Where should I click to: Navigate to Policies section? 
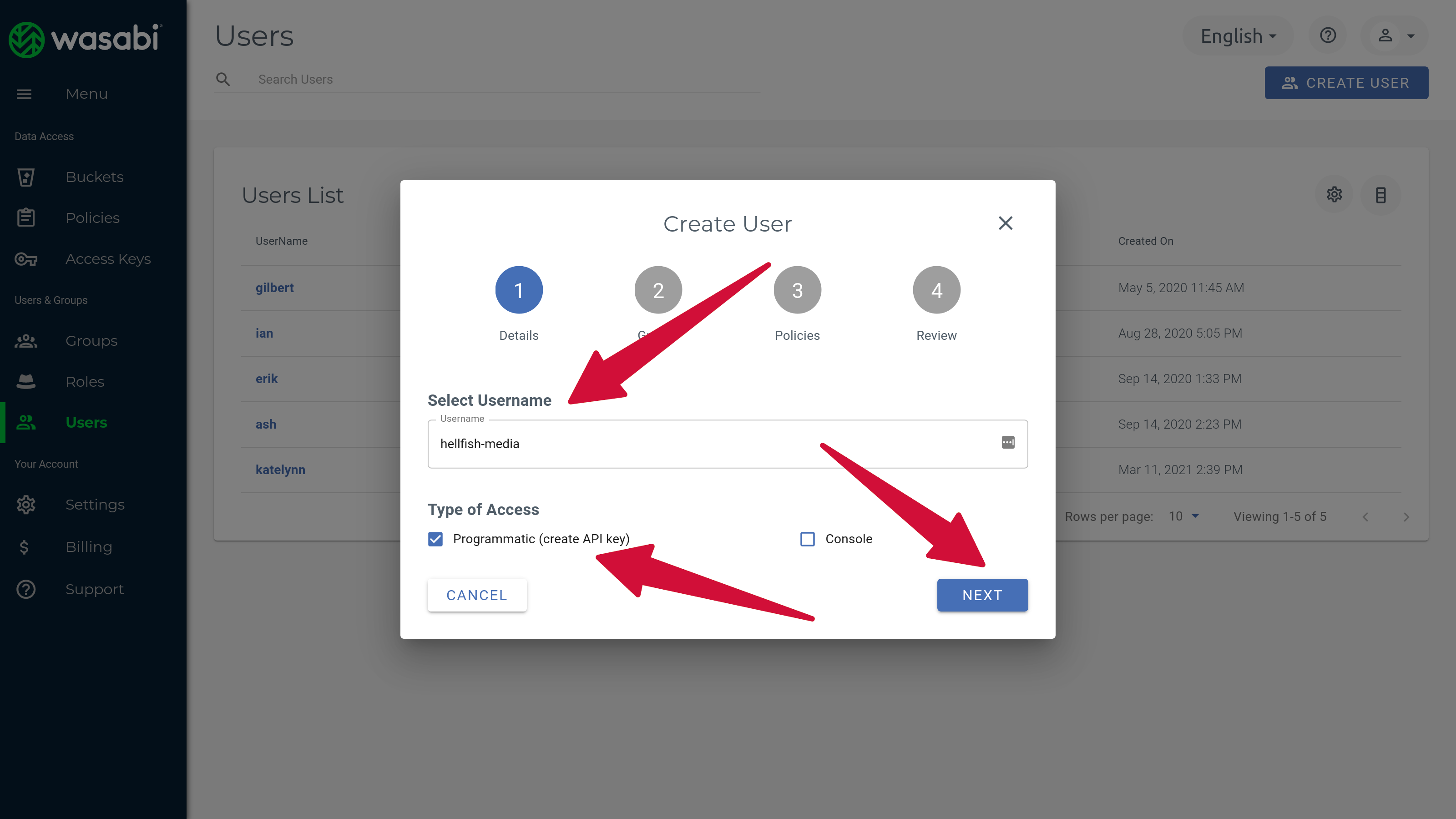(92, 217)
